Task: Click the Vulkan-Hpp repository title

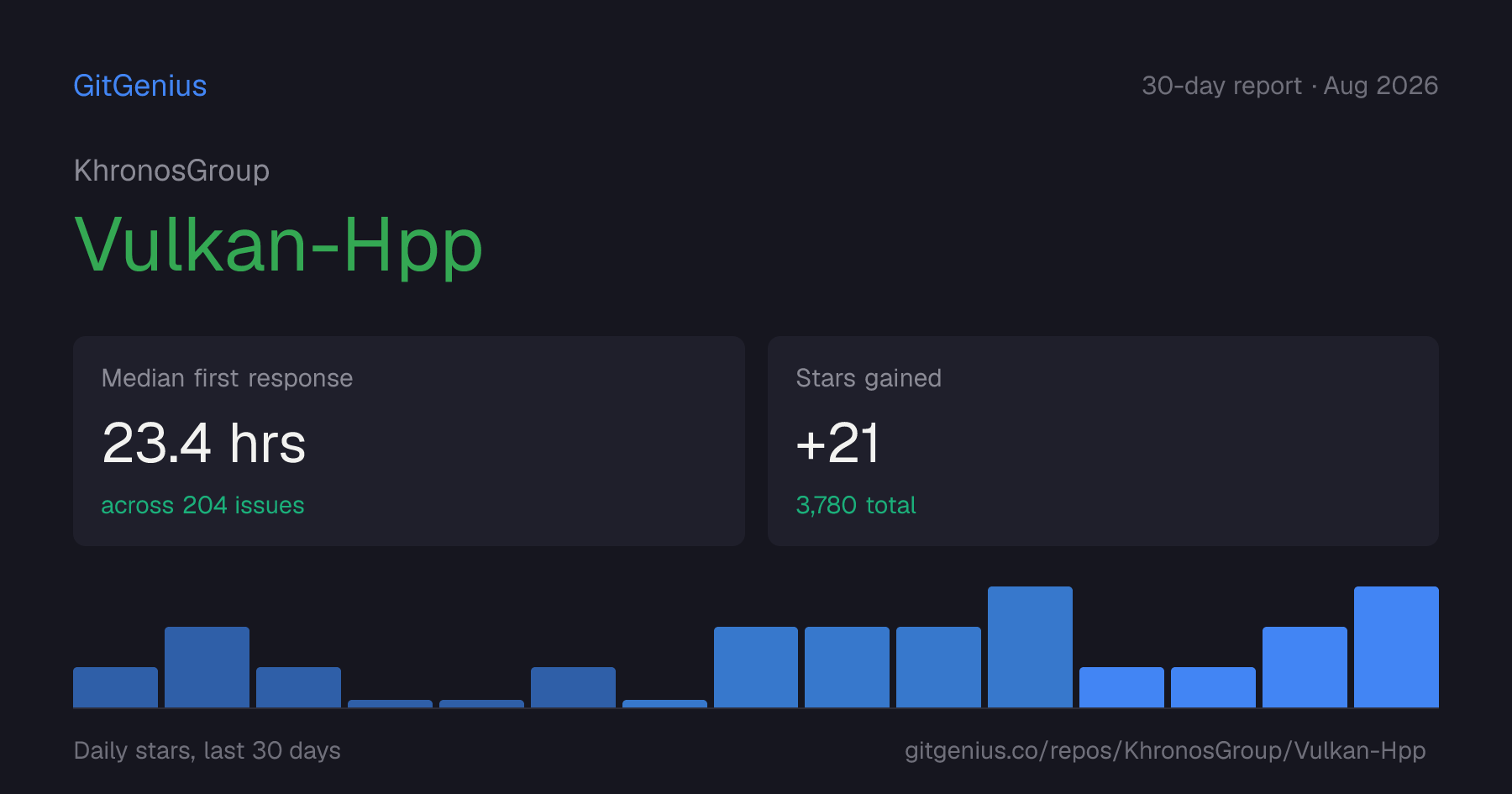Action: 279,245
